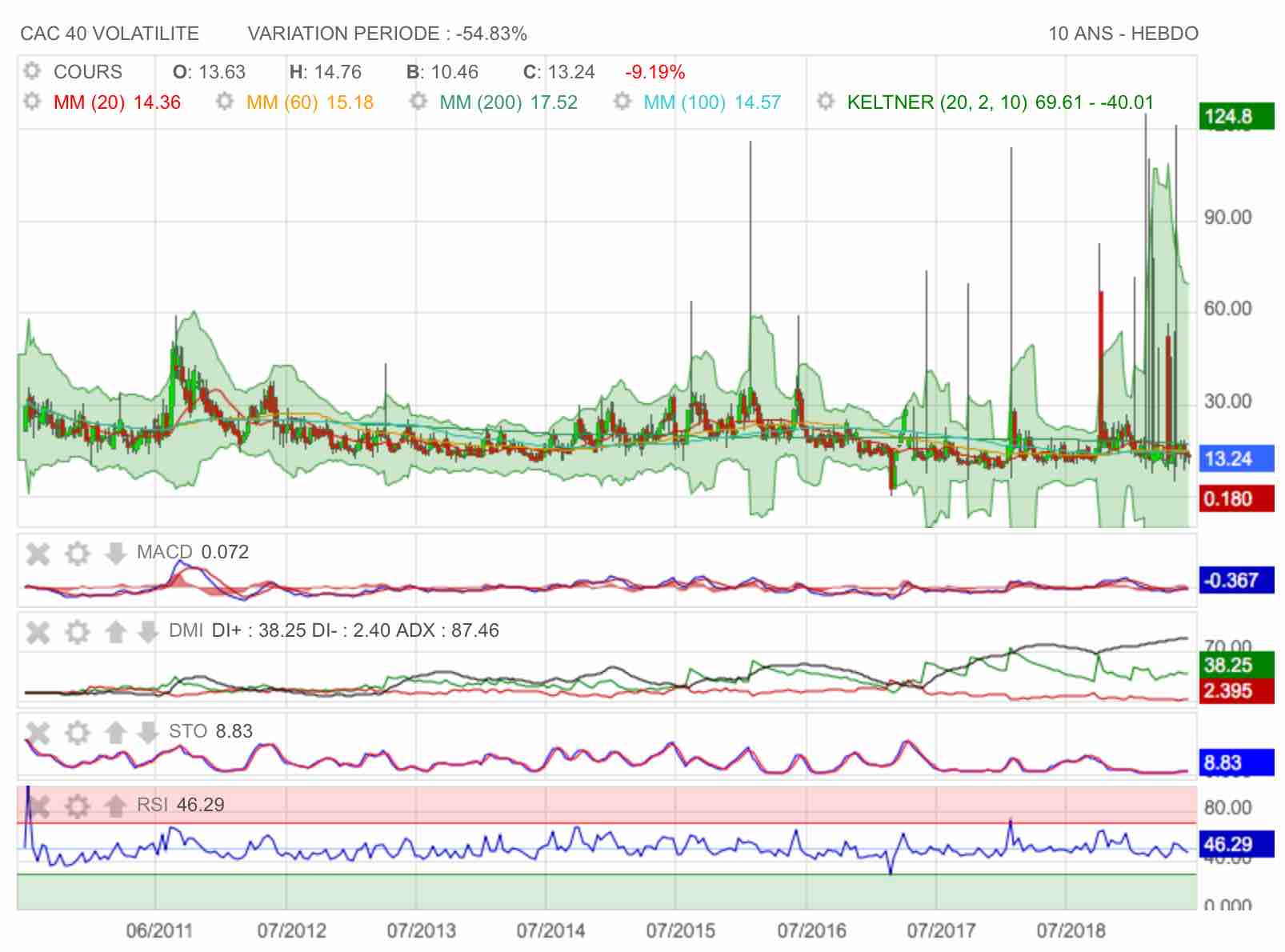Click the 07/2016 date axis label
This screenshot has width=1285, height=952.
pyautogui.click(x=811, y=931)
